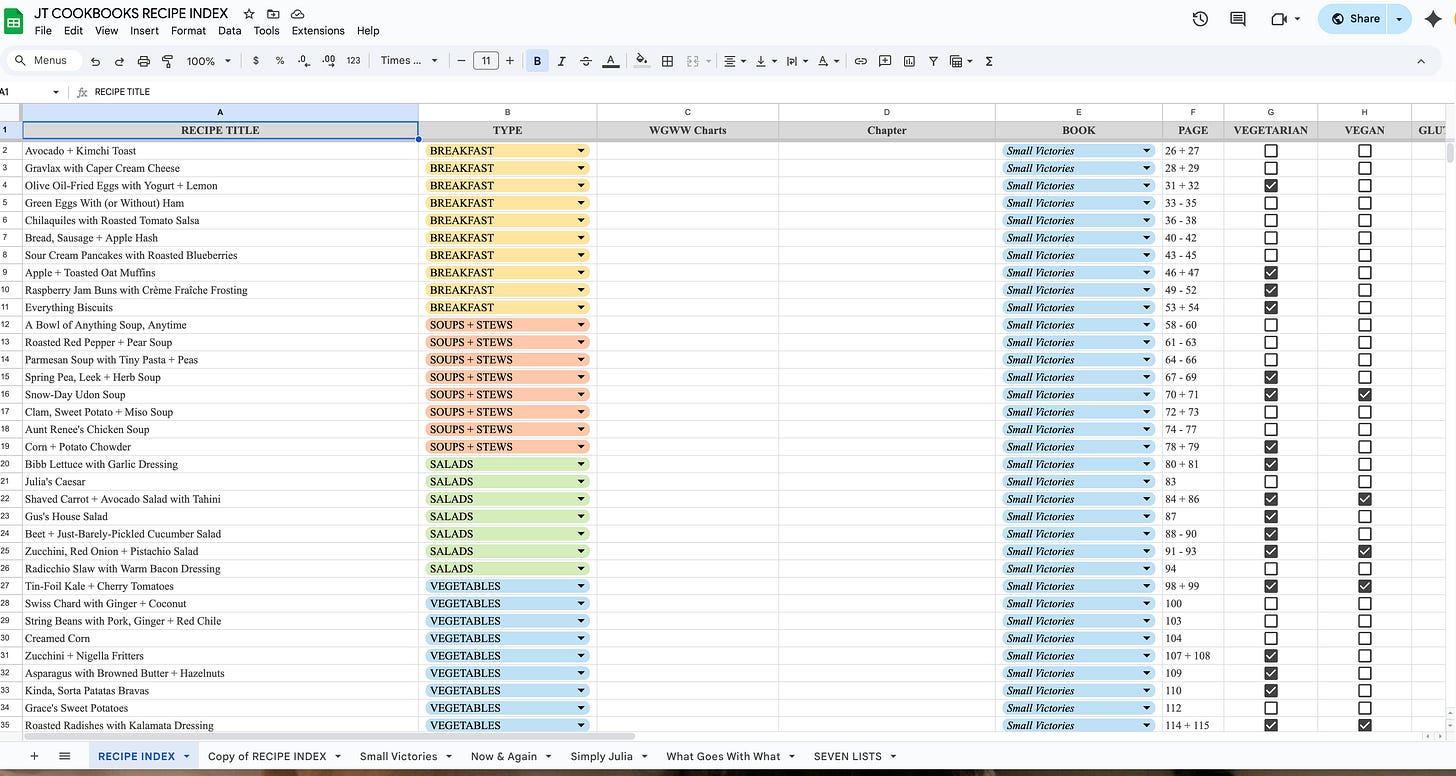Format as currency with dollar icon
This screenshot has height=776, width=1456.
coord(256,61)
